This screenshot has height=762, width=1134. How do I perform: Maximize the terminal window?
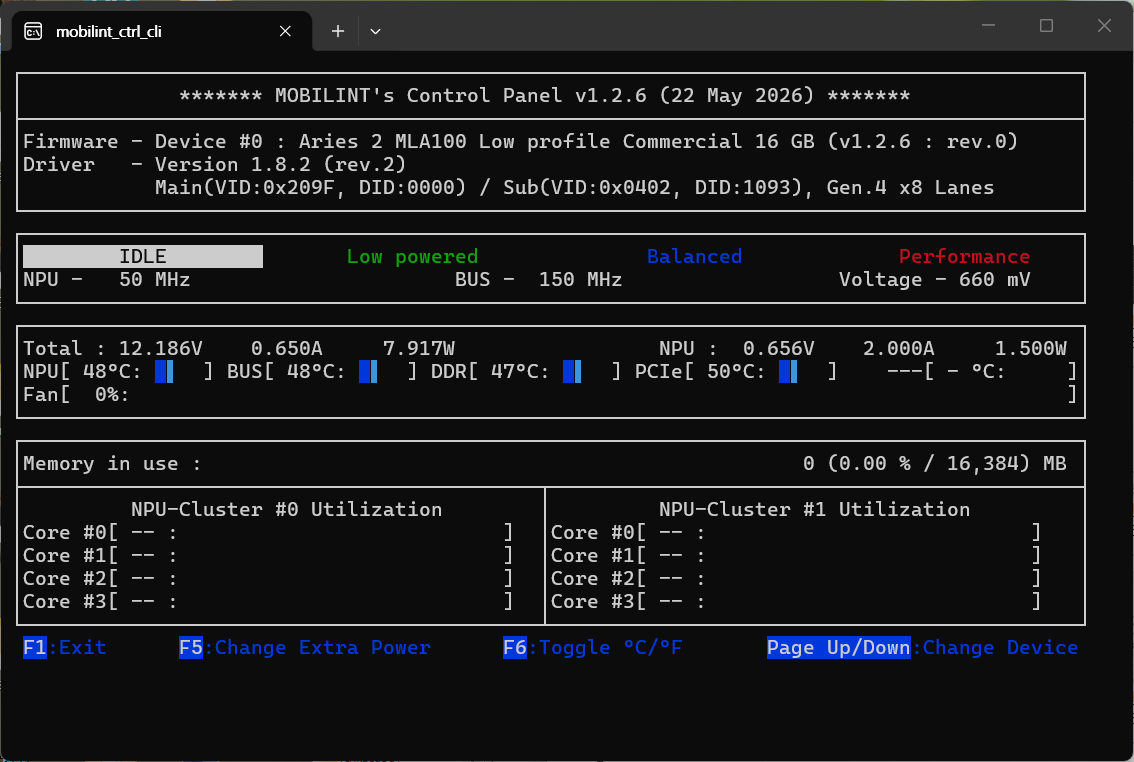[x=1046, y=25]
